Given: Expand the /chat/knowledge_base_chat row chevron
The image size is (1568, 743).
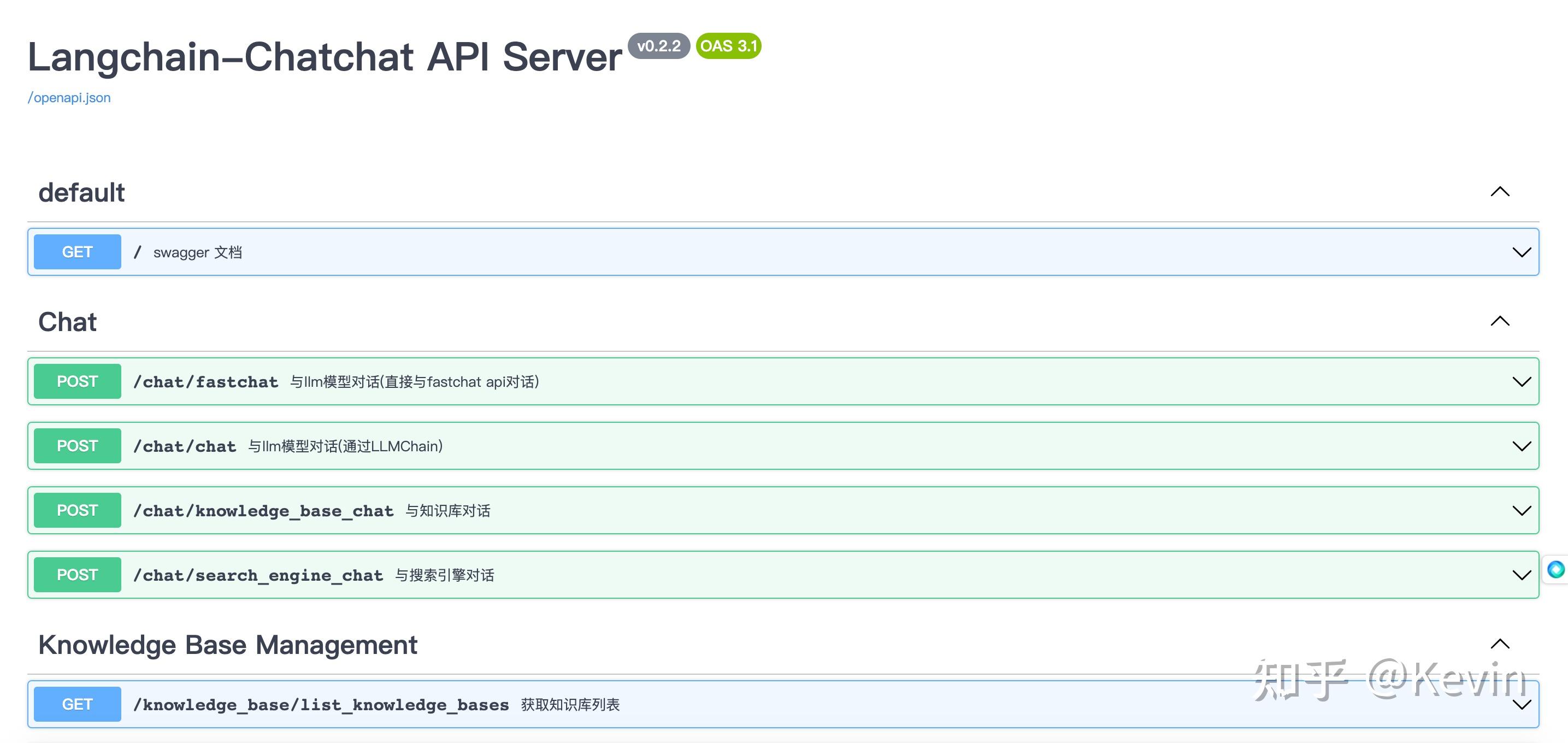Looking at the screenshot, I should (x=1521, y=511).
